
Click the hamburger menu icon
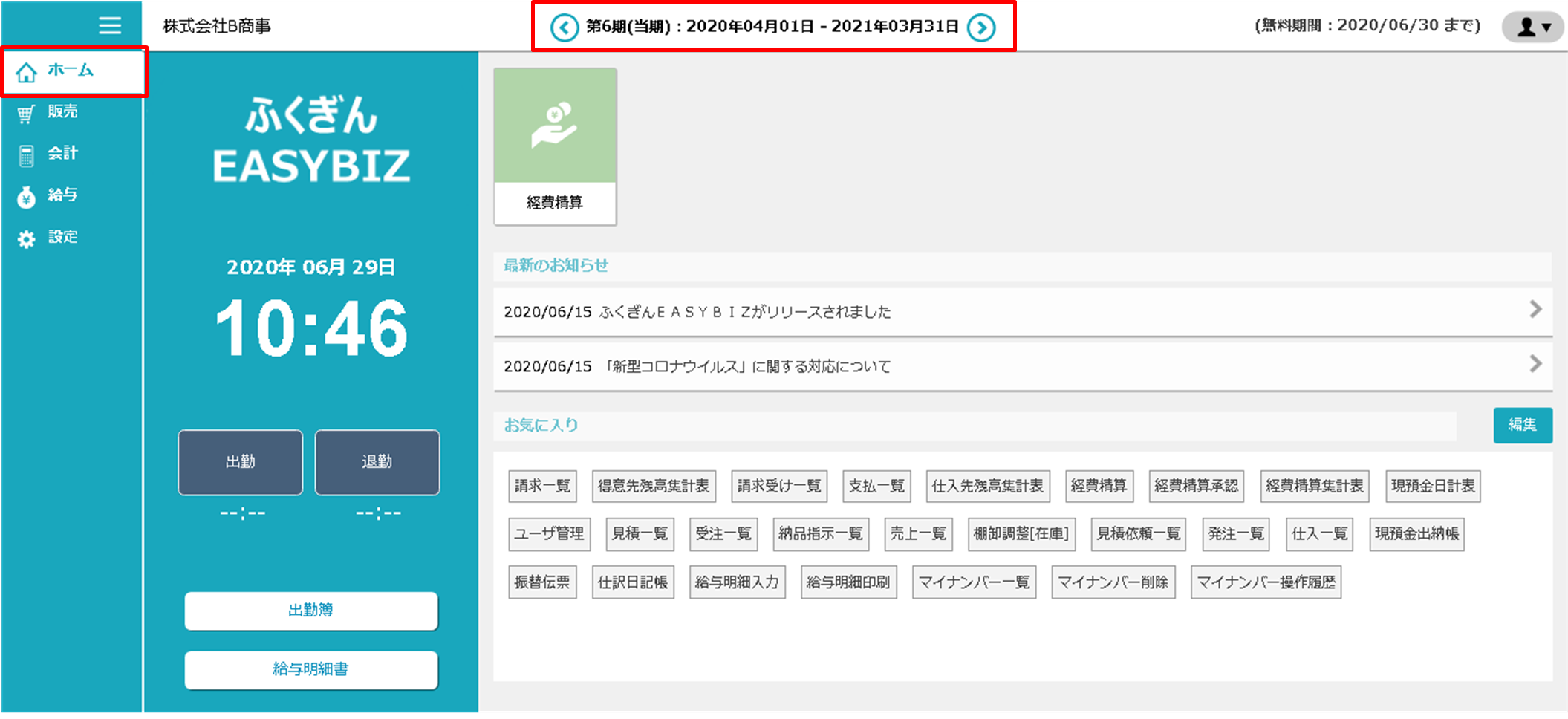[110, 25]
